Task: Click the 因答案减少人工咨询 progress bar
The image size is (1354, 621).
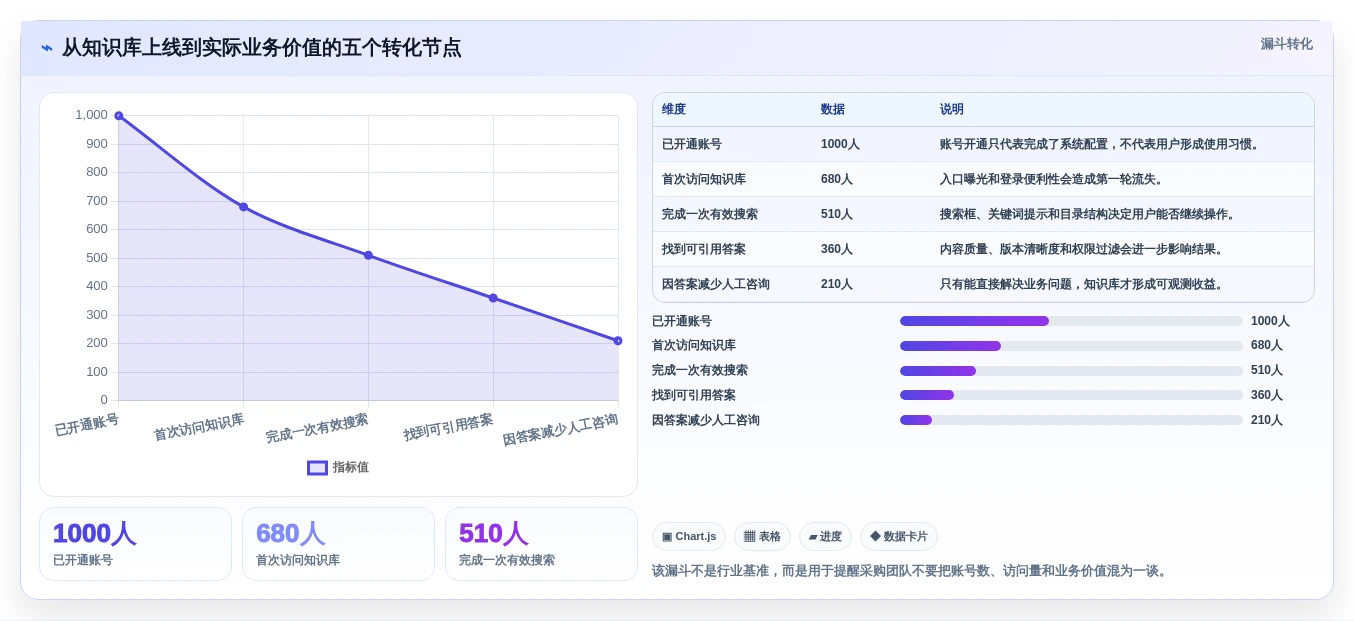Action: coord(1071,420)
